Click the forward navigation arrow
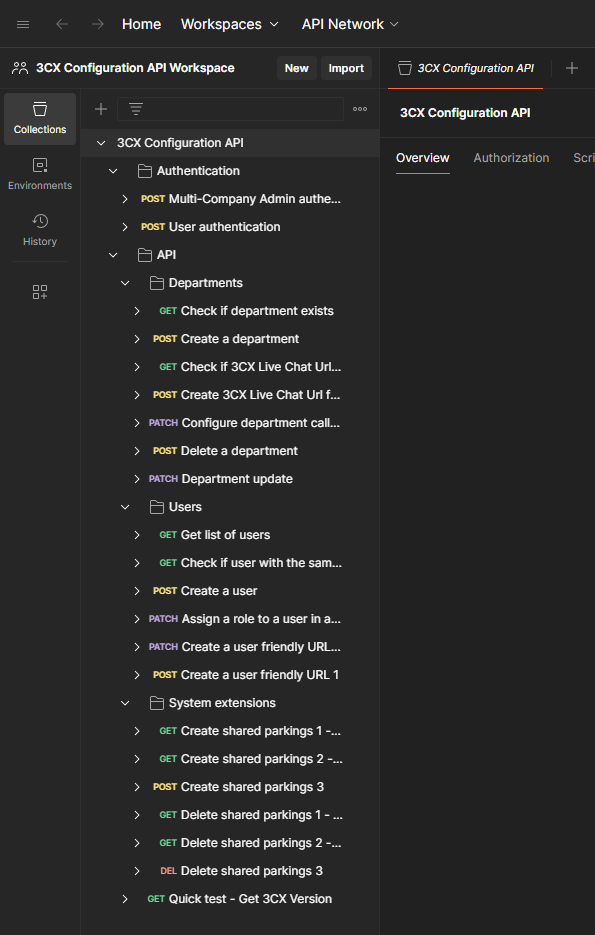 97,24
